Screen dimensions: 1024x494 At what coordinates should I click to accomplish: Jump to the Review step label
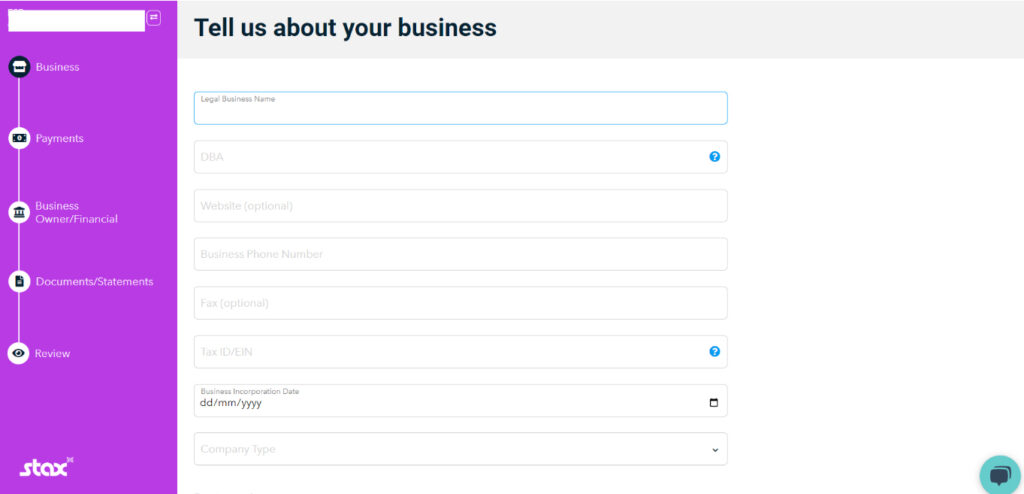pos(53,353)
